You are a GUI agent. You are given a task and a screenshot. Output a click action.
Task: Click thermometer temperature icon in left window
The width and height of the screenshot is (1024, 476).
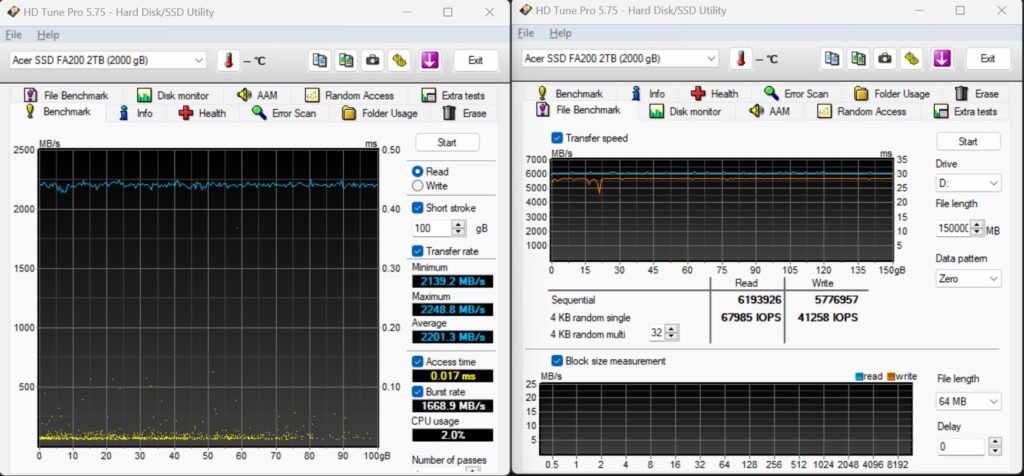pyautogui.click(x=229, y=60)
